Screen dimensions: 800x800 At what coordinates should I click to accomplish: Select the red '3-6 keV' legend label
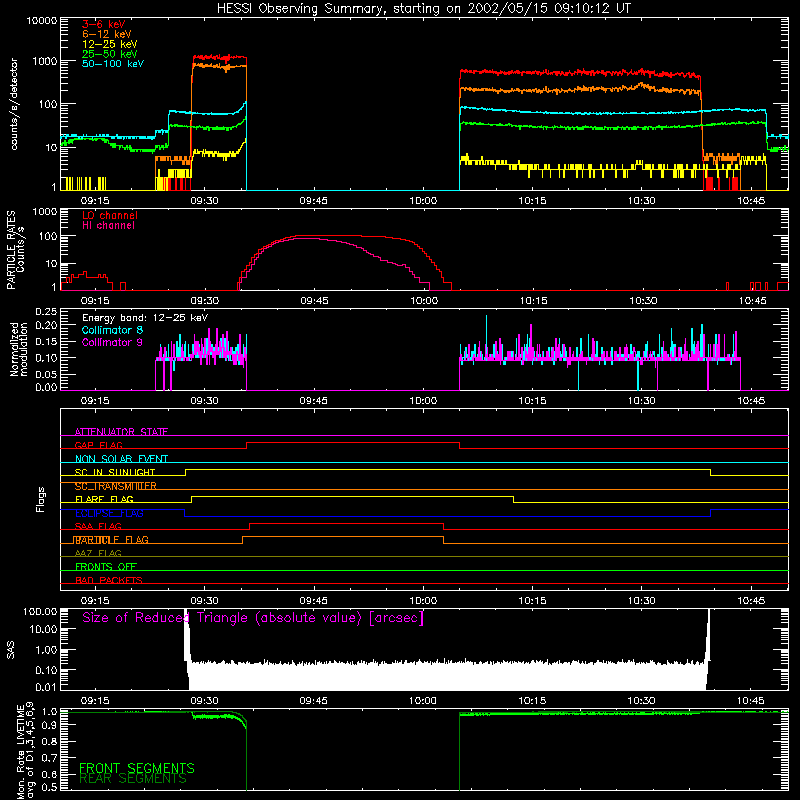[x=104, y=24]
